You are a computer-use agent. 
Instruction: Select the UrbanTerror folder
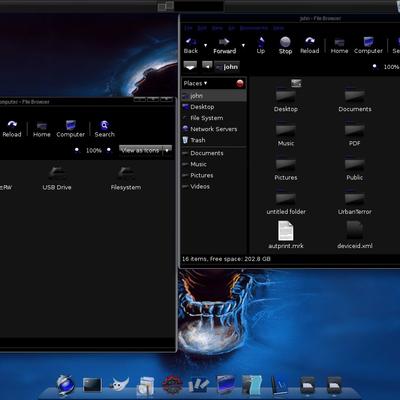click(x=355, y=203)
